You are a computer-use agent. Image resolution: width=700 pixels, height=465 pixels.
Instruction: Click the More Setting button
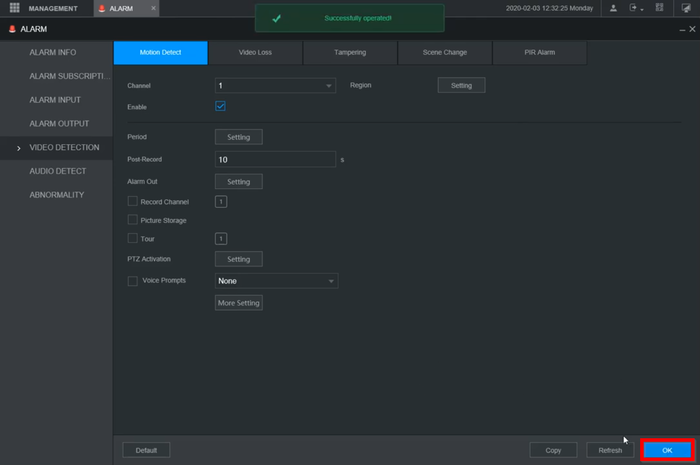(x=238, y=303)
